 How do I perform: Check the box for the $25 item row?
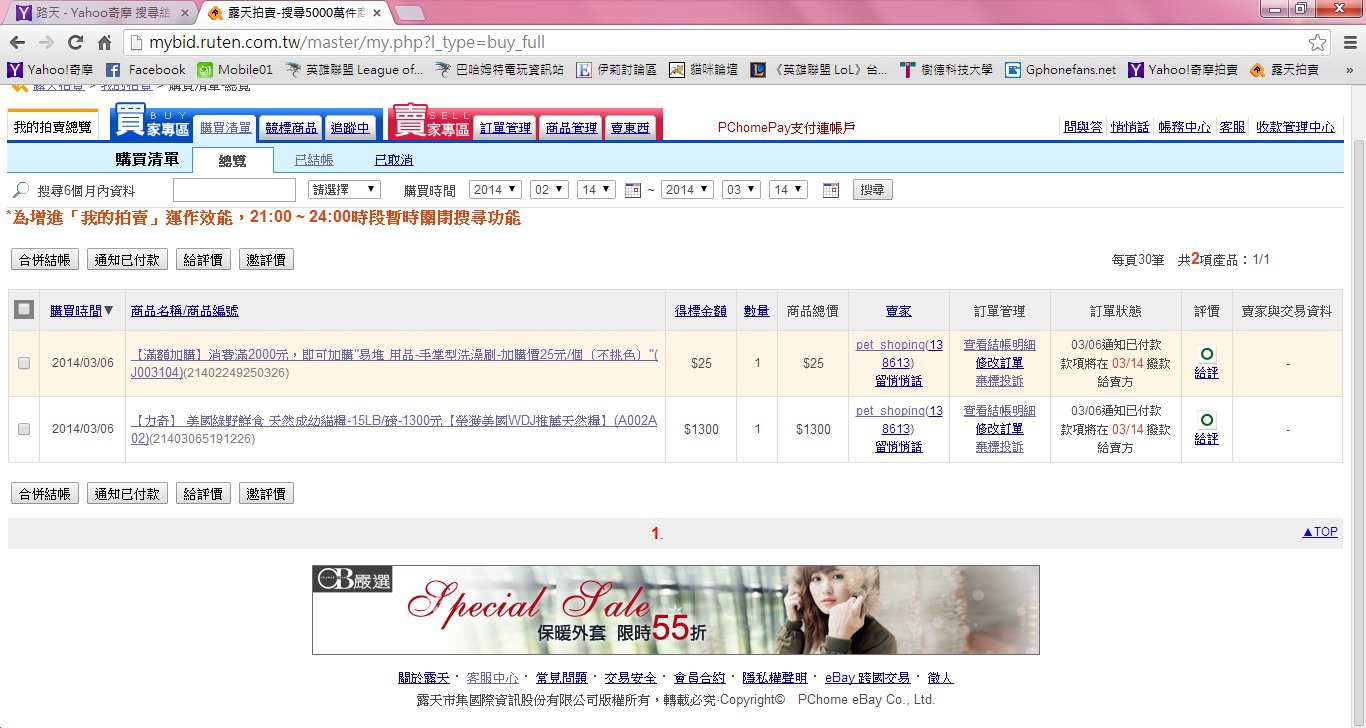click(x=24, y=363)
